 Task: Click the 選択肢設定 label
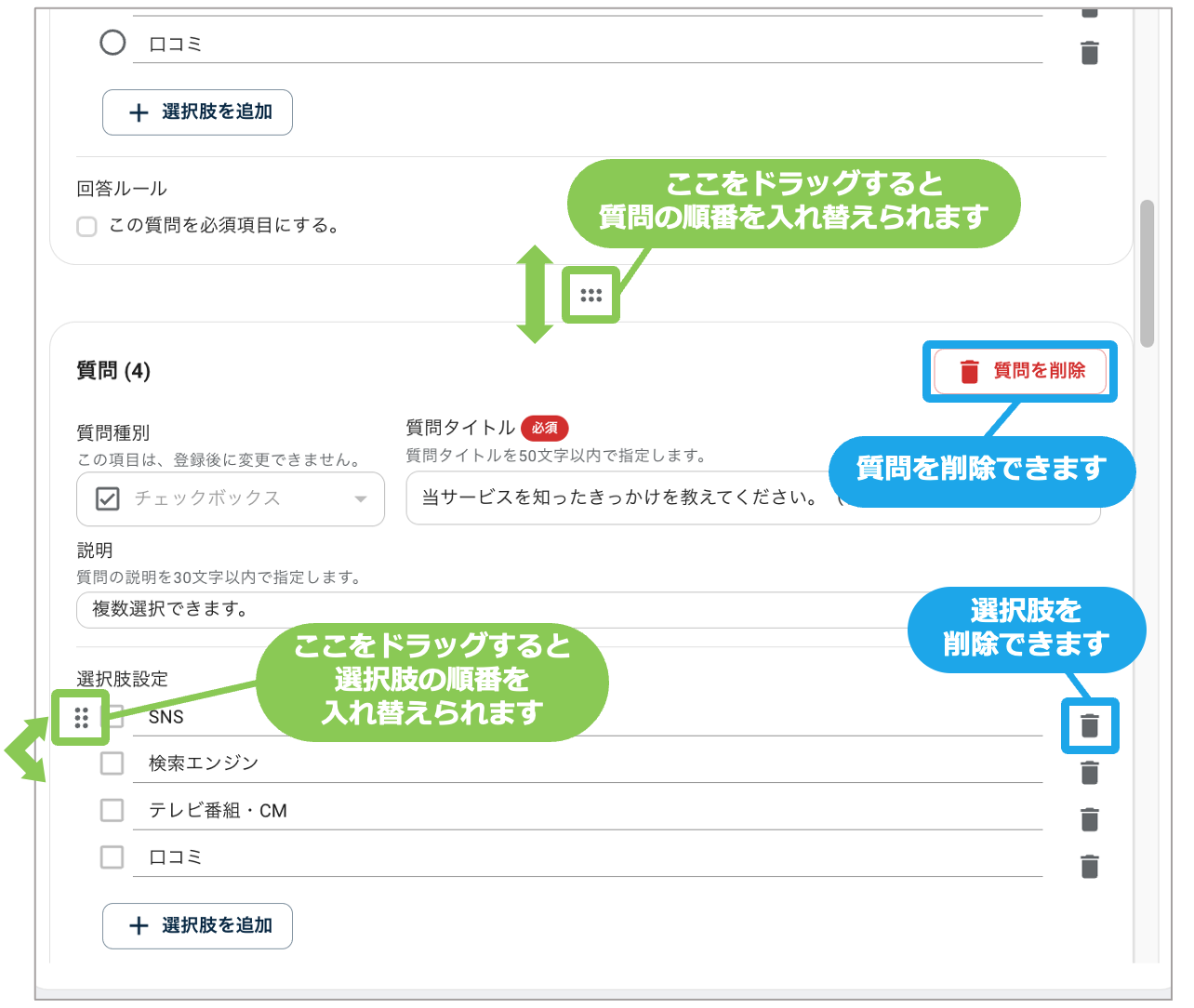[x=122, y=679]
